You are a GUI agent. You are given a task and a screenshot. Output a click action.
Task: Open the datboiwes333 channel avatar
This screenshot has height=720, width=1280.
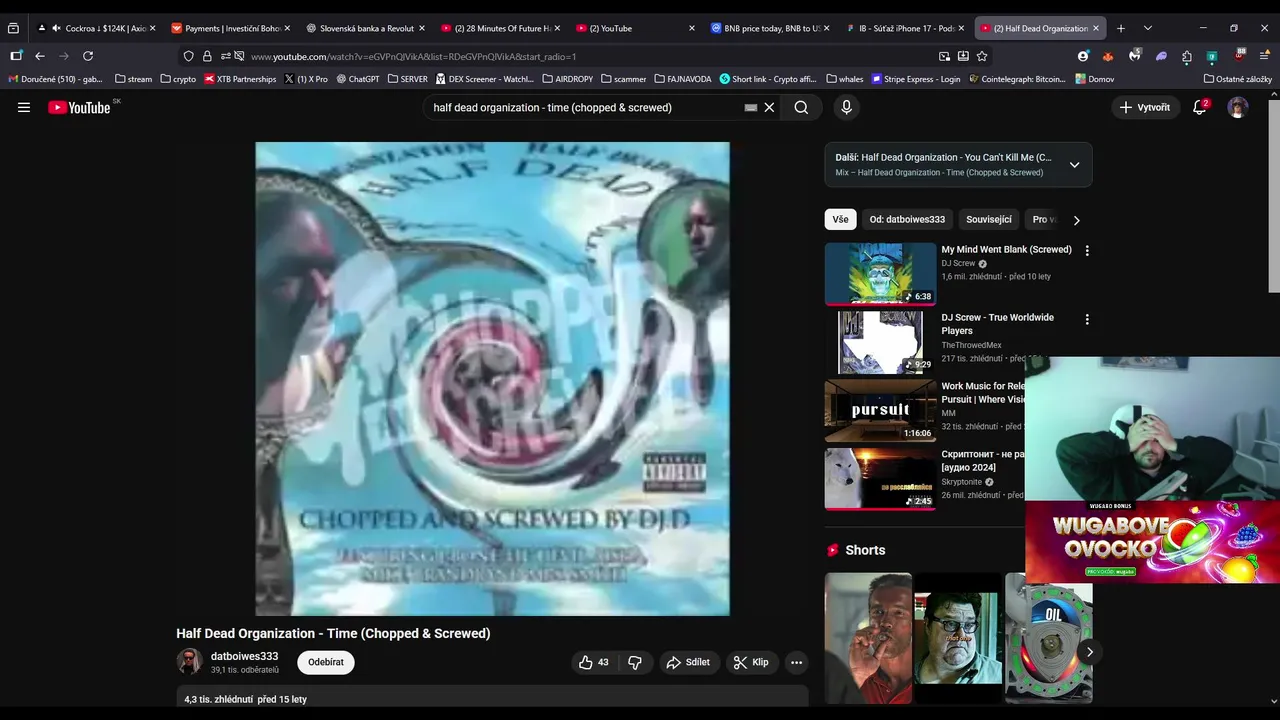tap(189, 662)
